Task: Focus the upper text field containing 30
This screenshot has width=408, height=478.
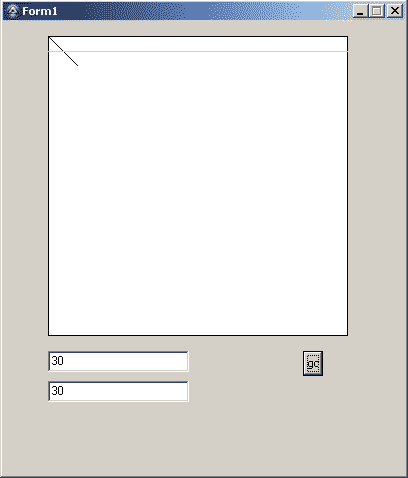Action: coord(118,361)
